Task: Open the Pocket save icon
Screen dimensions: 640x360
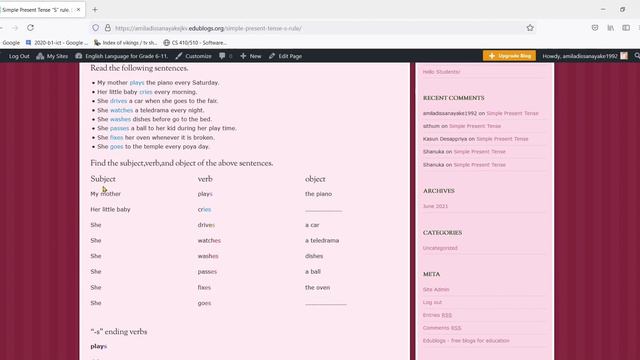Action: click(x=595, y=28)
